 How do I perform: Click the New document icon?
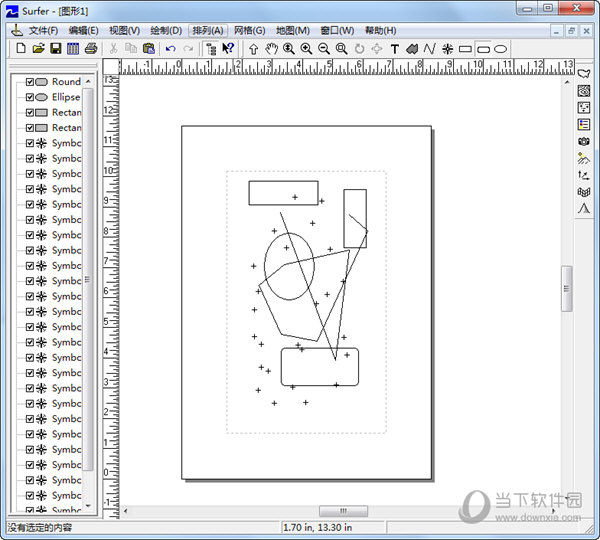click(x=21, y=48)
